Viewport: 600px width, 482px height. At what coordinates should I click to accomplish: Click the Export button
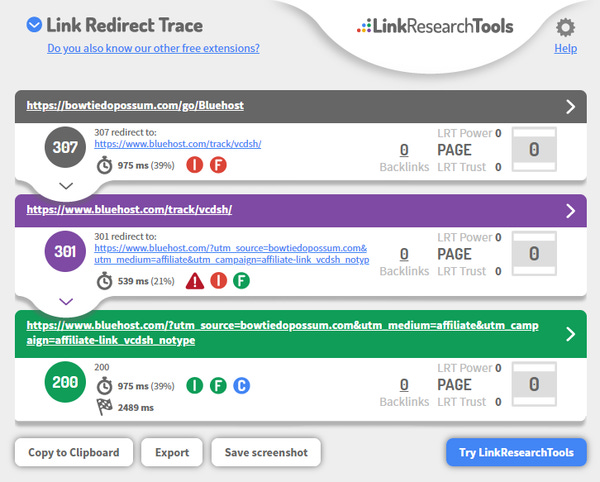coord(172,452)
